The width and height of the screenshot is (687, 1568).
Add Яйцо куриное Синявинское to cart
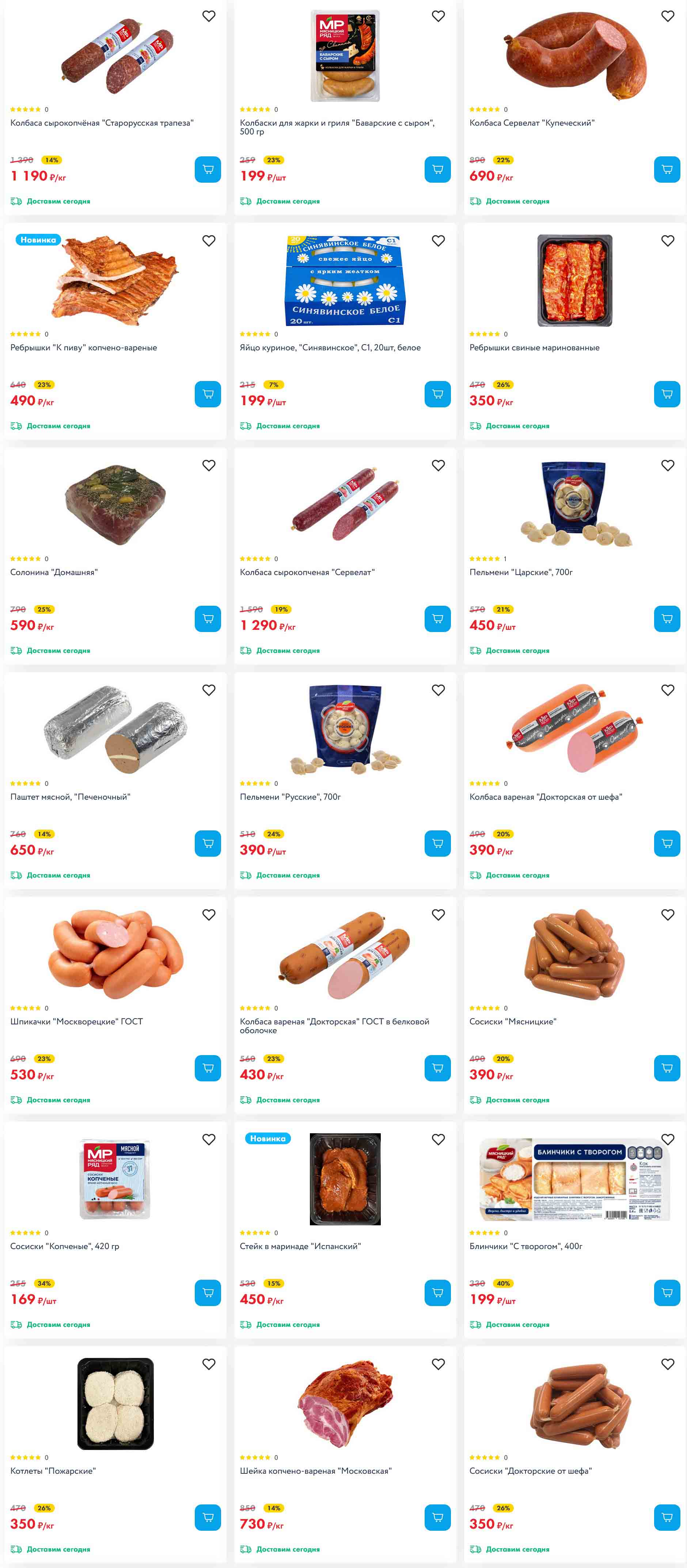coord(437,394)
